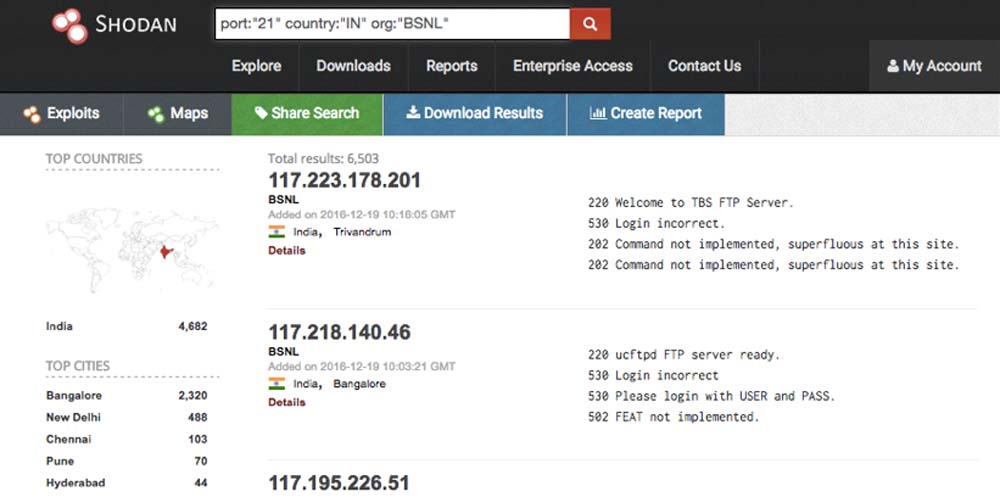
Task: Open Details for the 117.218.140.46 result
Action: [x=287, y=402]
